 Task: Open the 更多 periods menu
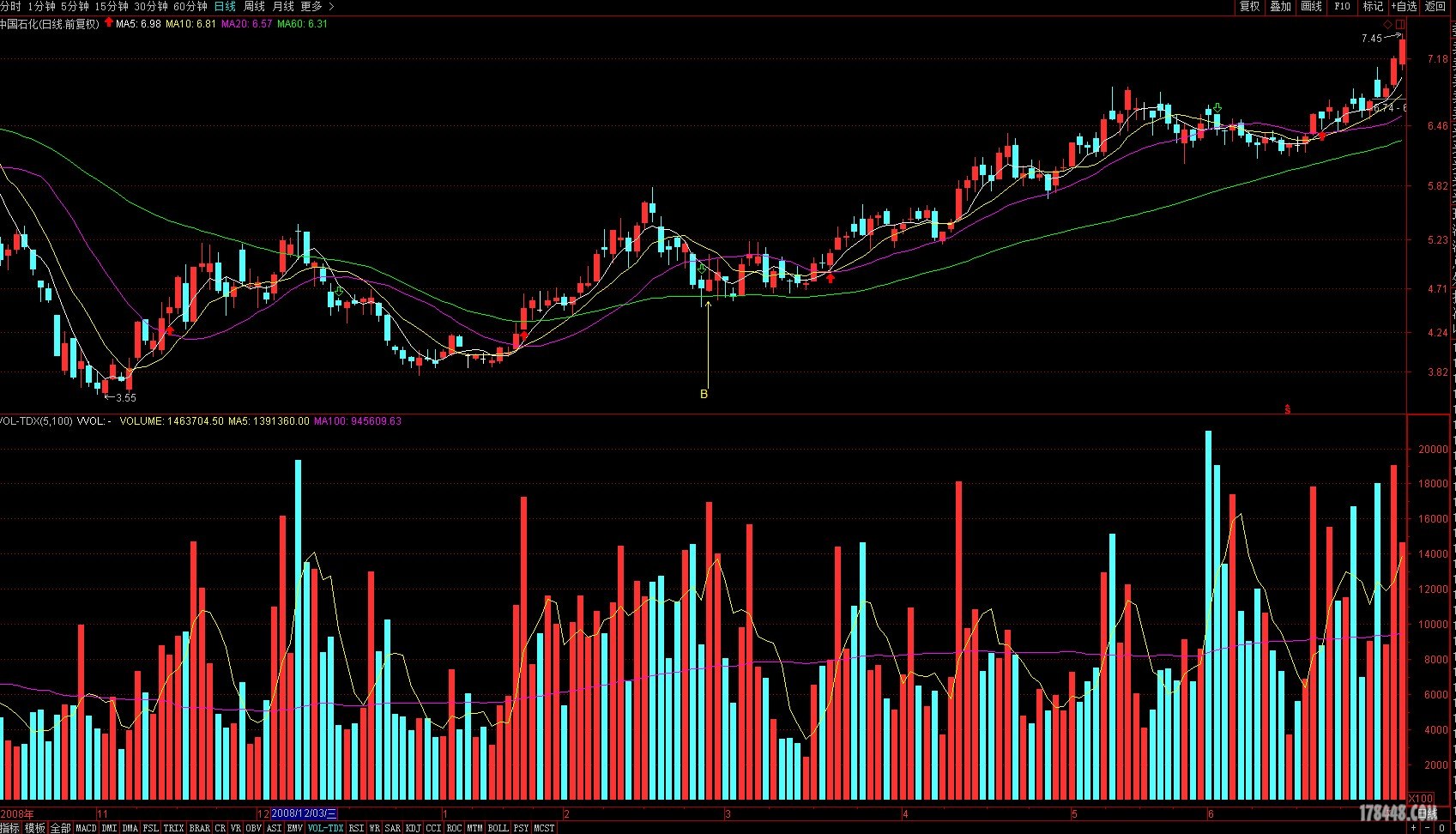point(311,6)
